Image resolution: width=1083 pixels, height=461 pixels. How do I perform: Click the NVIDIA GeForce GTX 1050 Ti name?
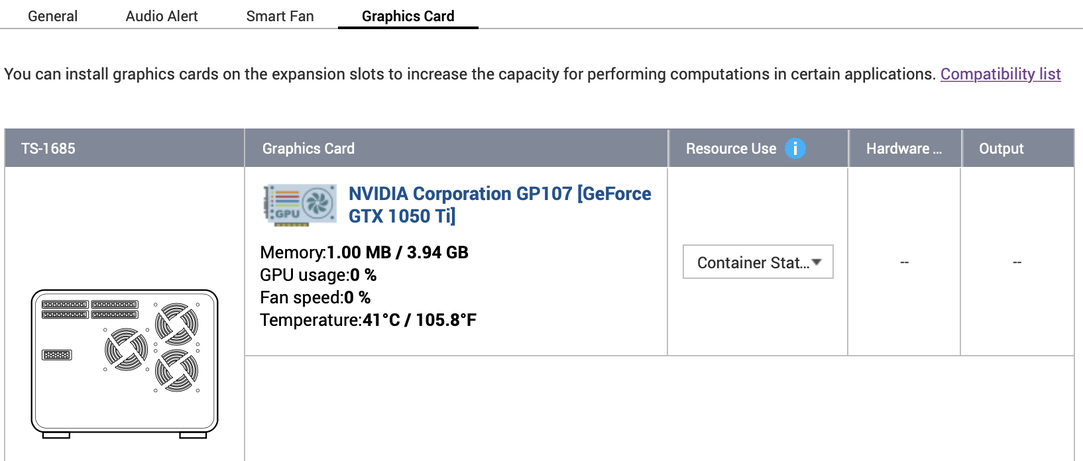(x=499, y=204)
